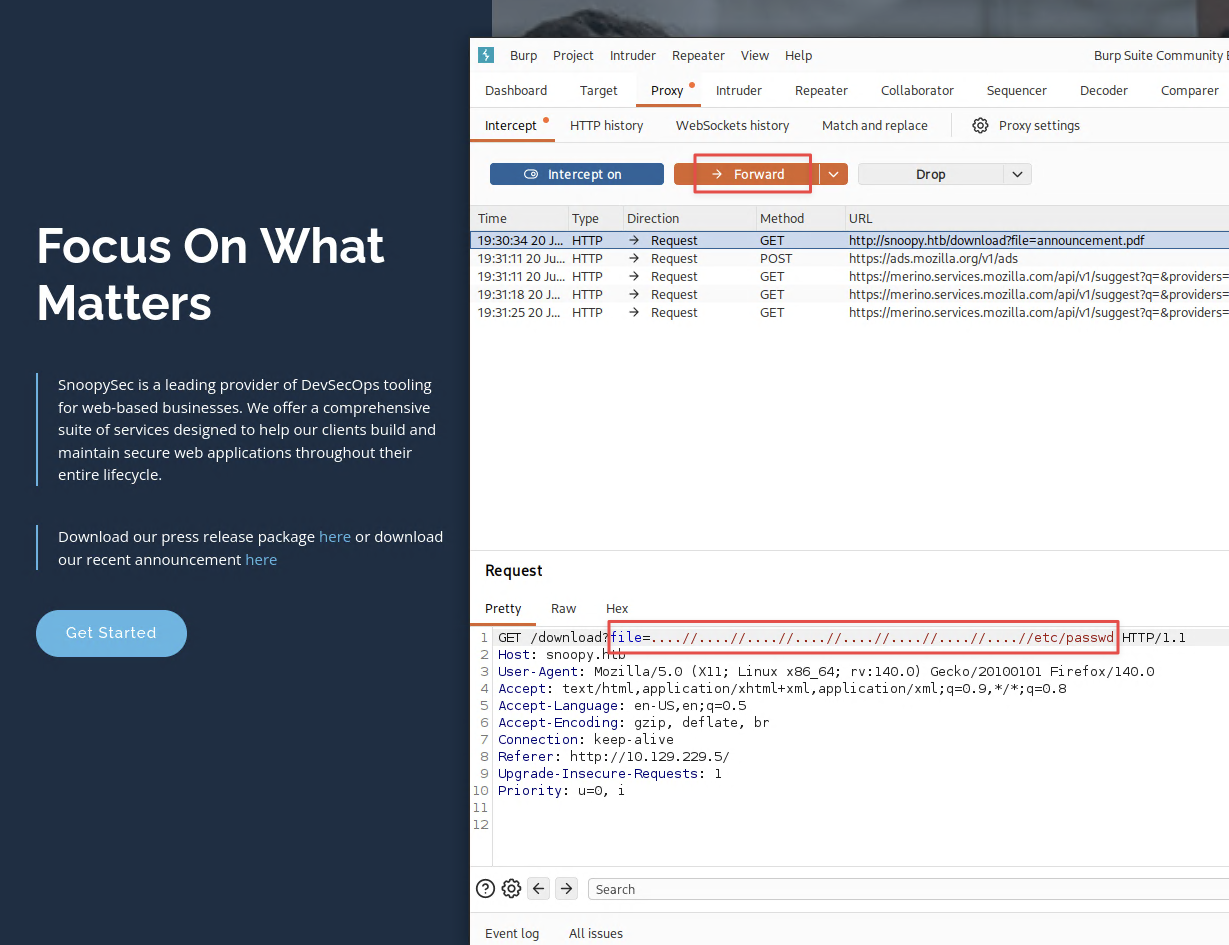Select the Proxy tab
Viewport: 1229px width, 945px height.
coord(667,90)
